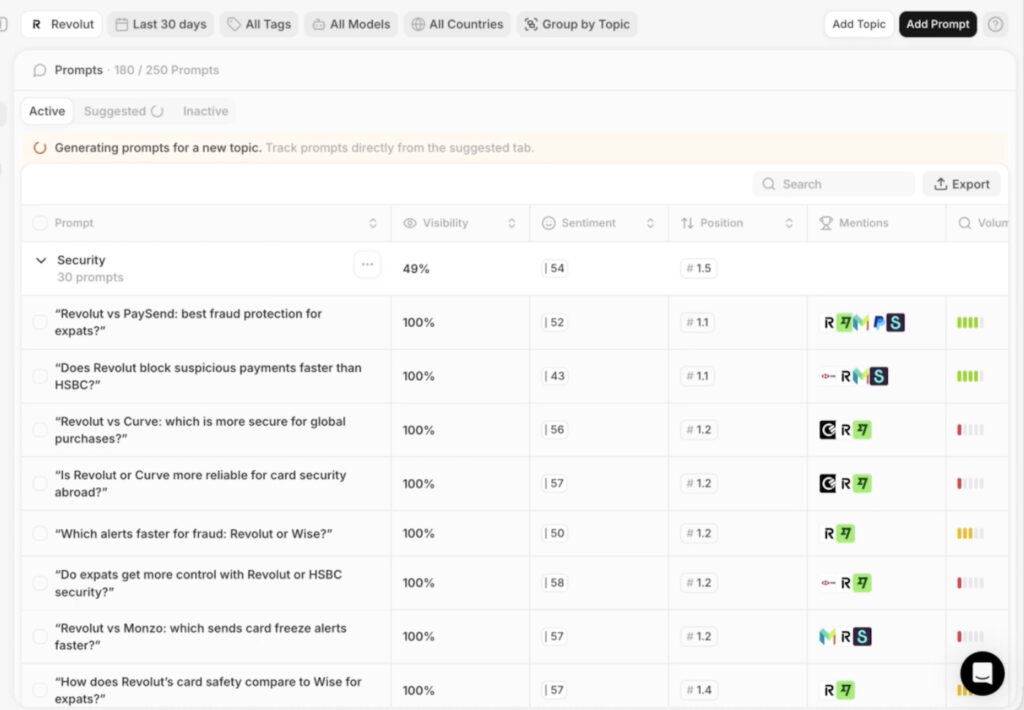
Task: Click the Mentions trophy icon
Action: tap(826, 223)
